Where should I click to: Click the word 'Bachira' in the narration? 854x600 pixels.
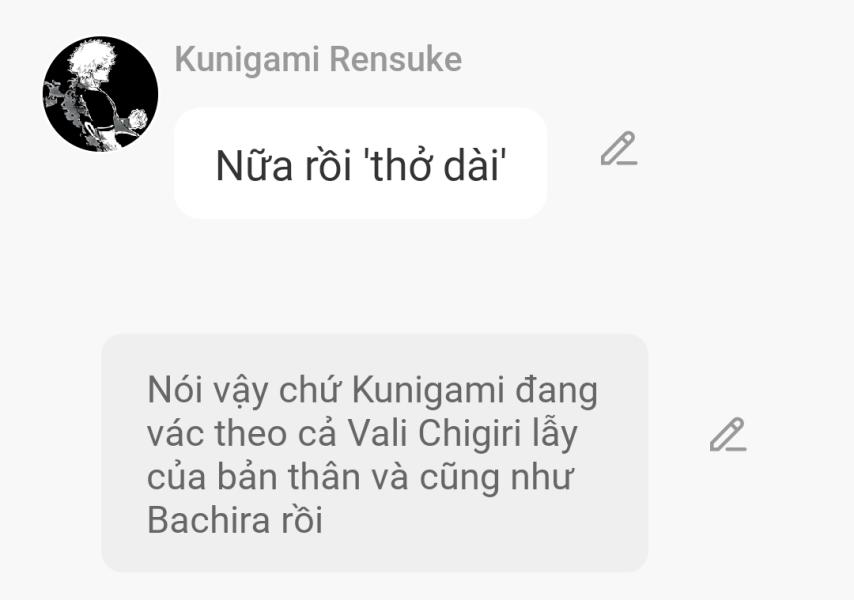coord(209,519)
